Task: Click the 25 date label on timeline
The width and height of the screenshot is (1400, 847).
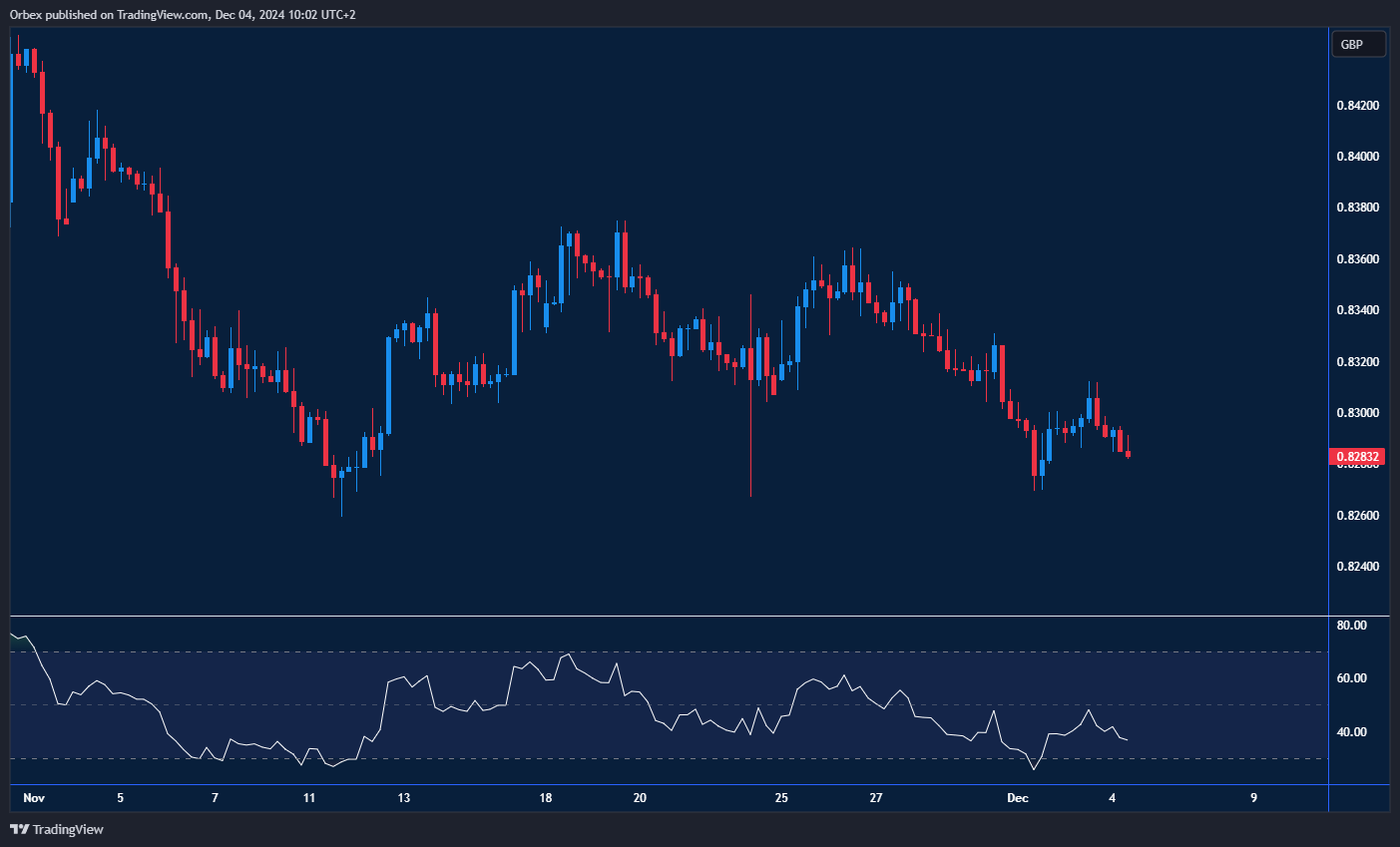Action: tap(781, 798)
